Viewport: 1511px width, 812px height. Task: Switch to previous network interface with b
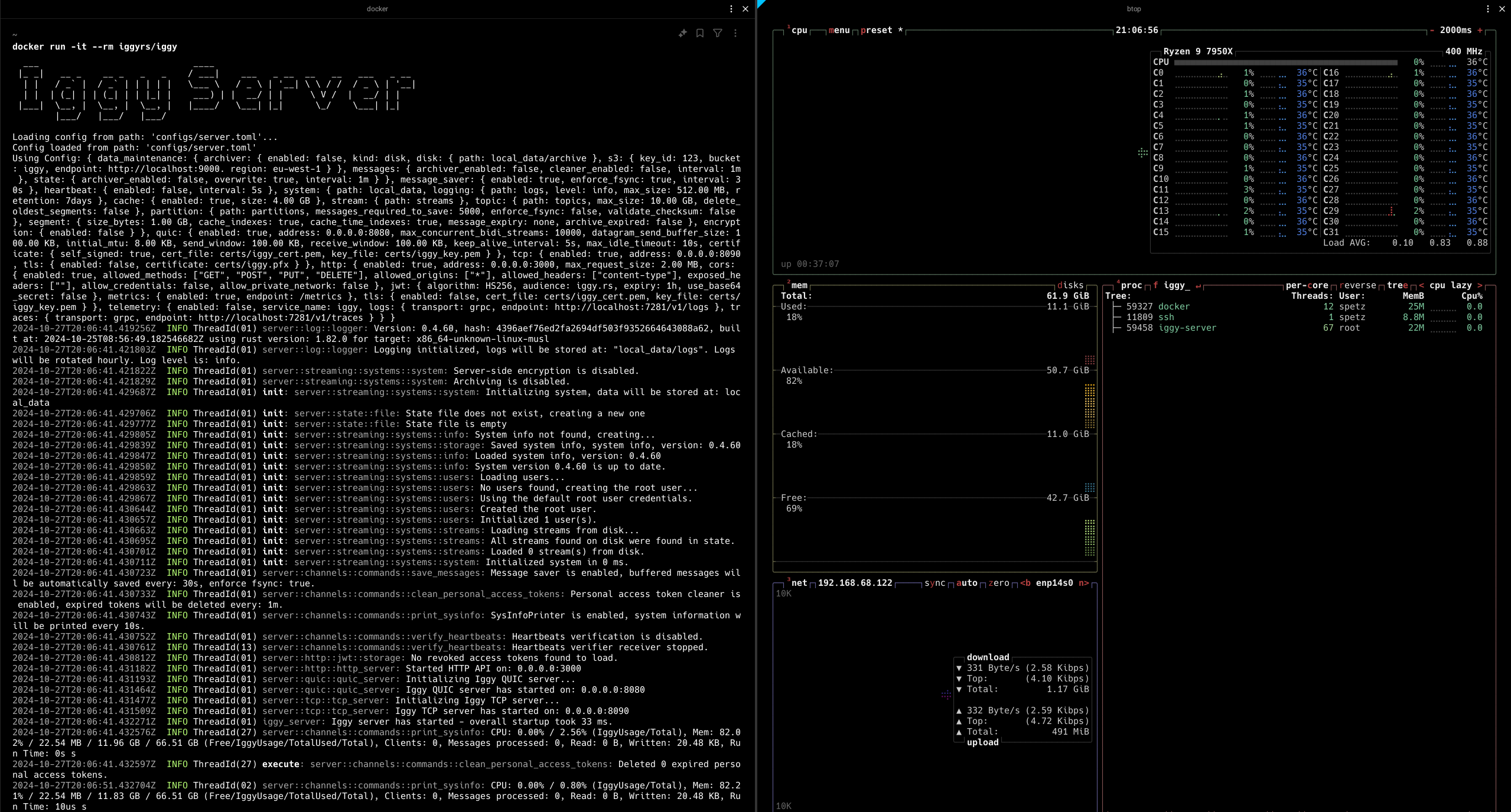(x=1025, y=583)
